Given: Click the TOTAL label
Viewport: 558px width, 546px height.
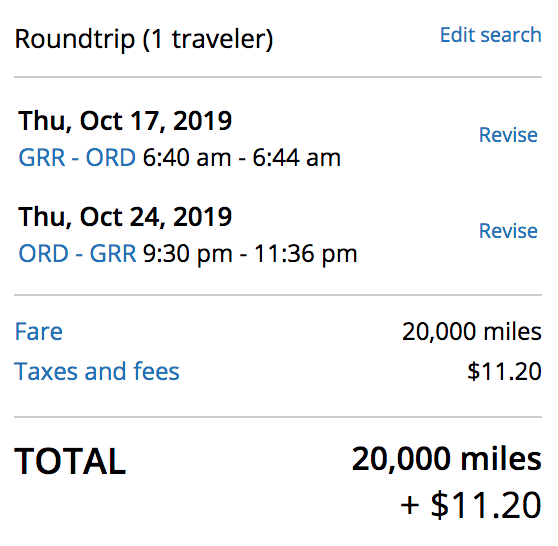Looking at the screenshot, I should coord(70,461).
